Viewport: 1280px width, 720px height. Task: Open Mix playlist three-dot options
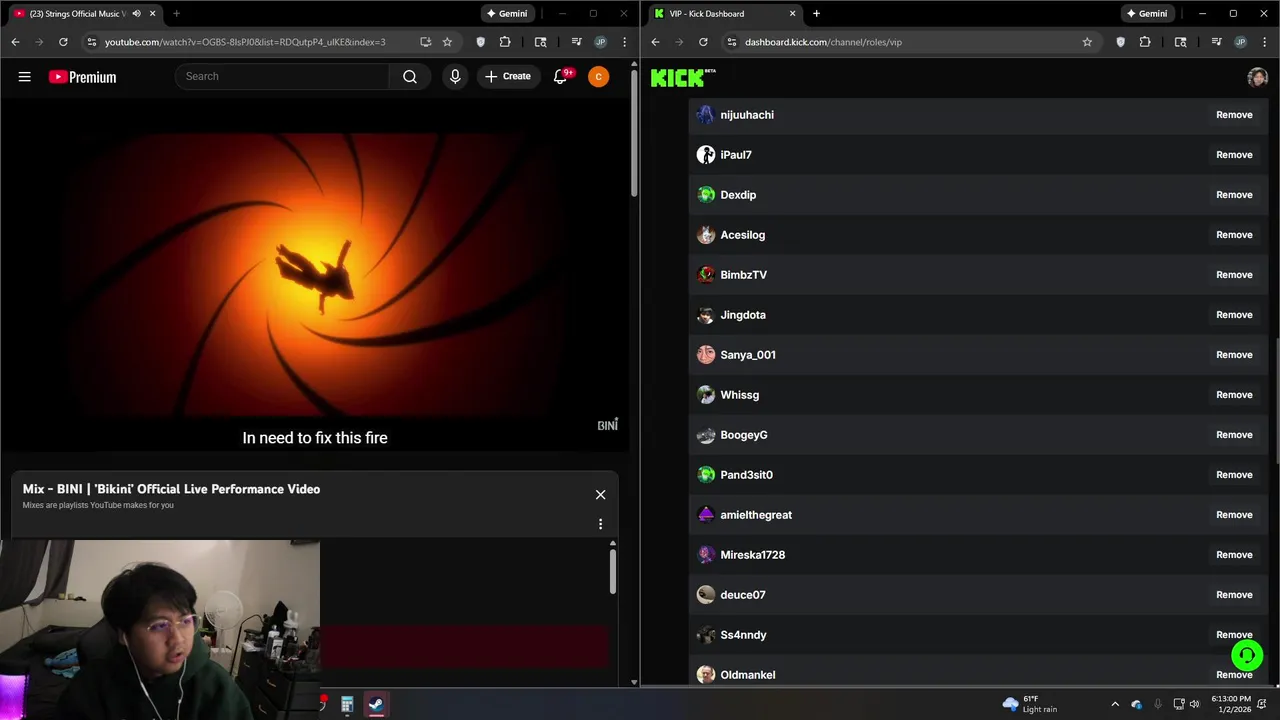600,524
